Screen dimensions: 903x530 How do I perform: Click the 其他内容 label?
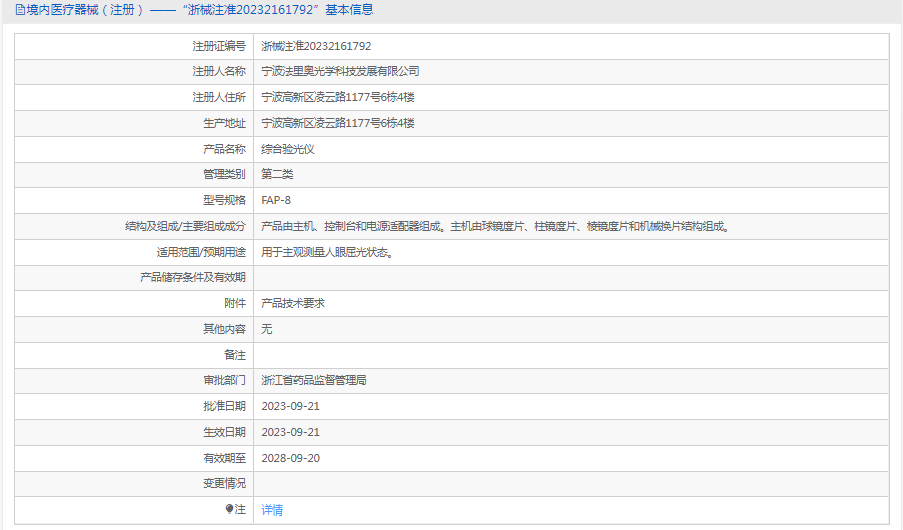[224, 329]
